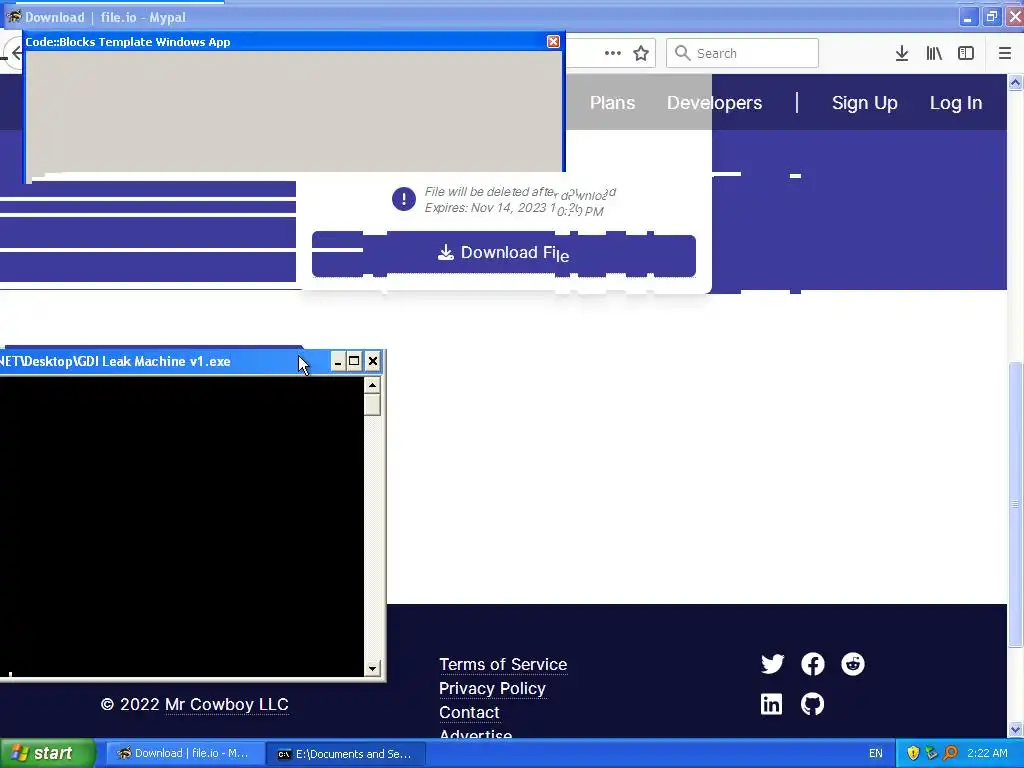Click the browser page scrollbar thumb
The width and height of the screenshot is (1024, 768).
(x=1015, y=503)
